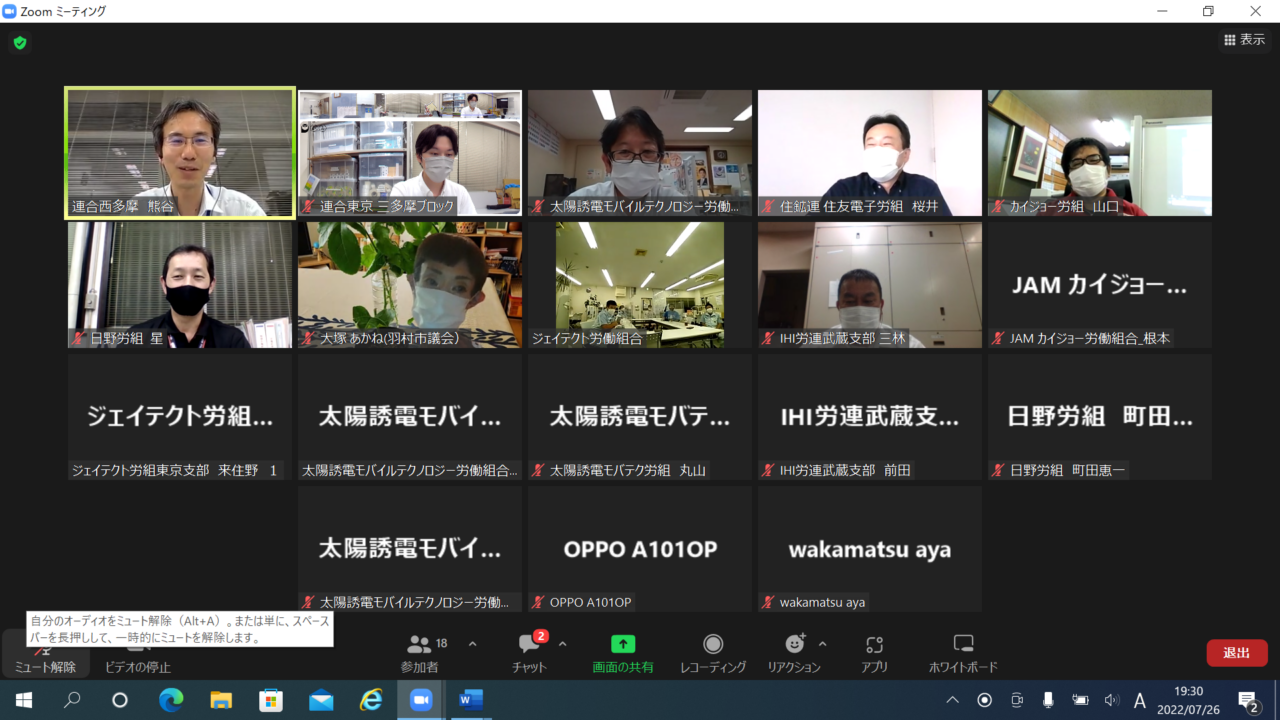The image size is (1280, 720).
Task: Open Cortana circle in taskbar
Action: tap(120, 700)
